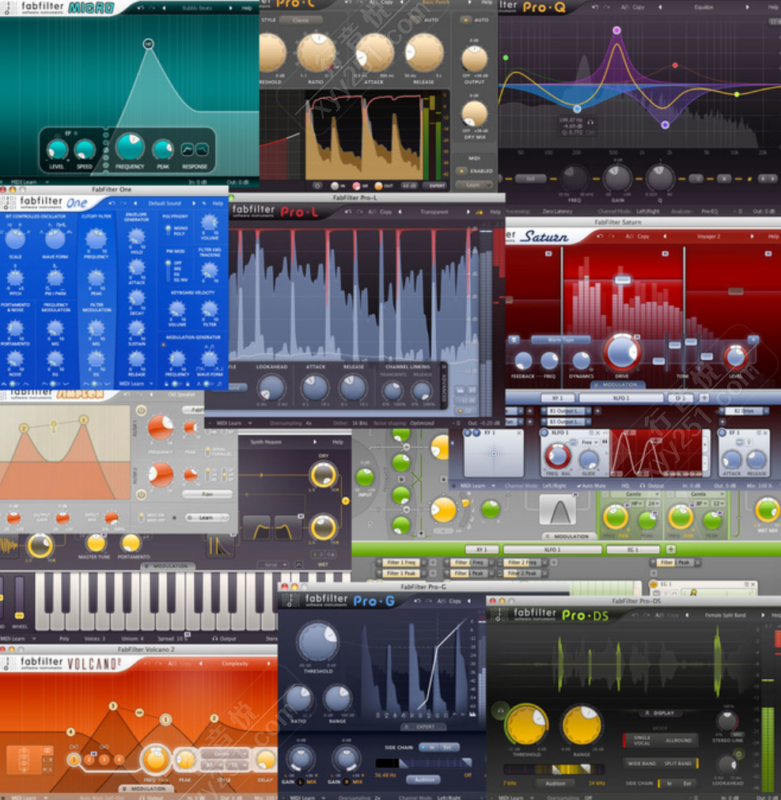This screenshot has width=781, height=800.
Task: Select SINGLE VOCAL mode in Pro-DS
Action: [x=642, y=740]
